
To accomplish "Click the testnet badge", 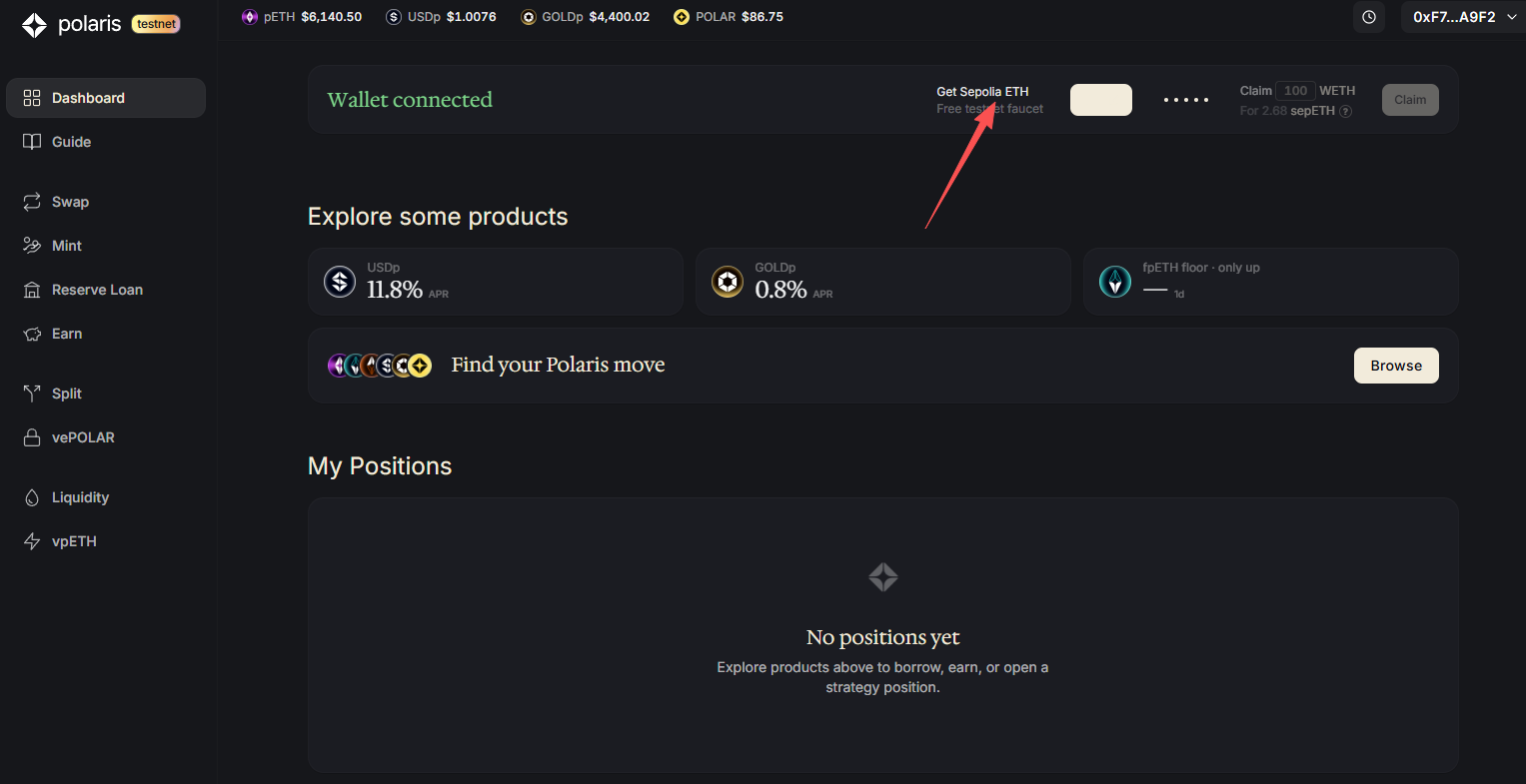I will [157, 24].
